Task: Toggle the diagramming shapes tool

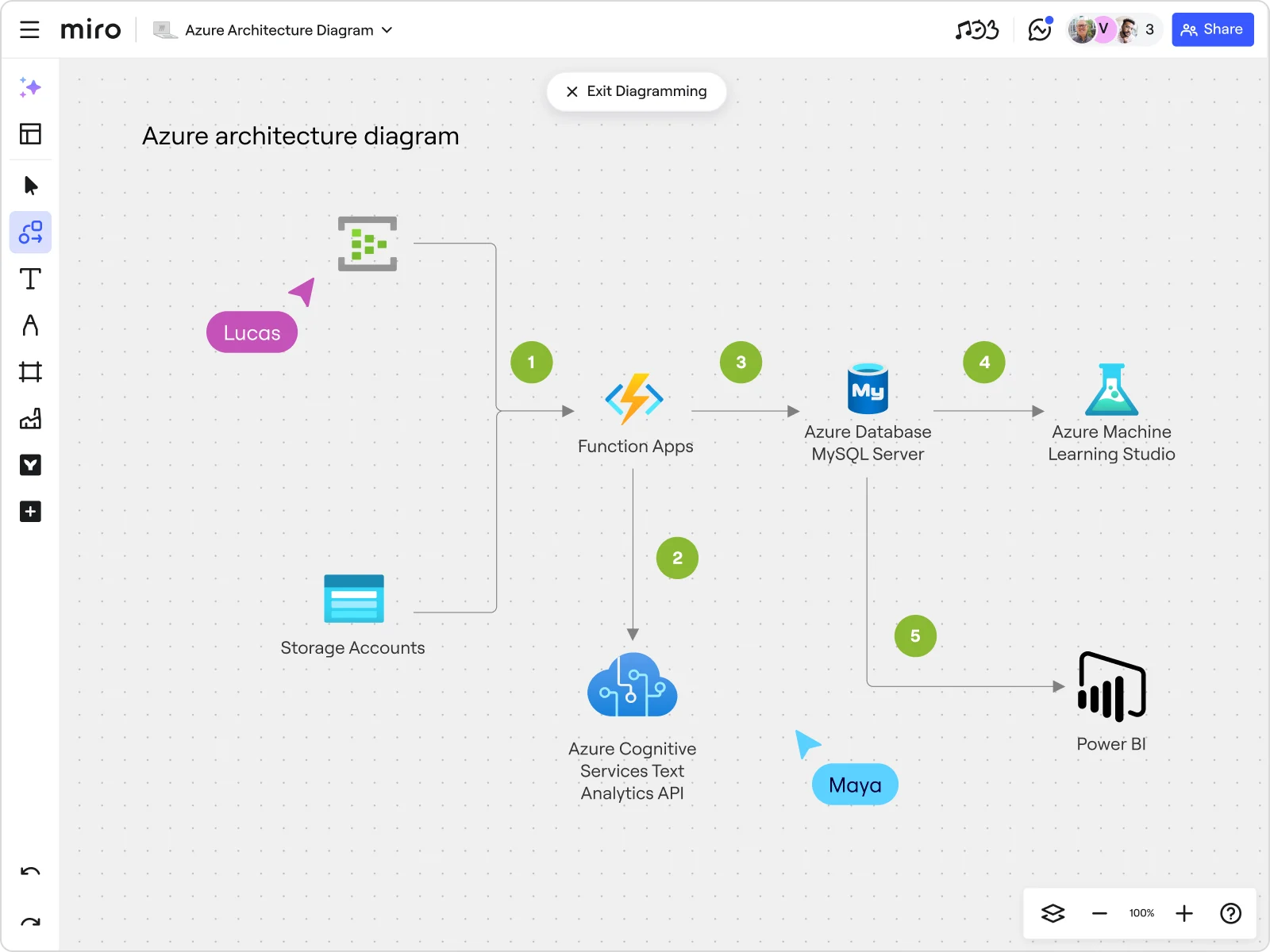Action: [x=30, y=232]
